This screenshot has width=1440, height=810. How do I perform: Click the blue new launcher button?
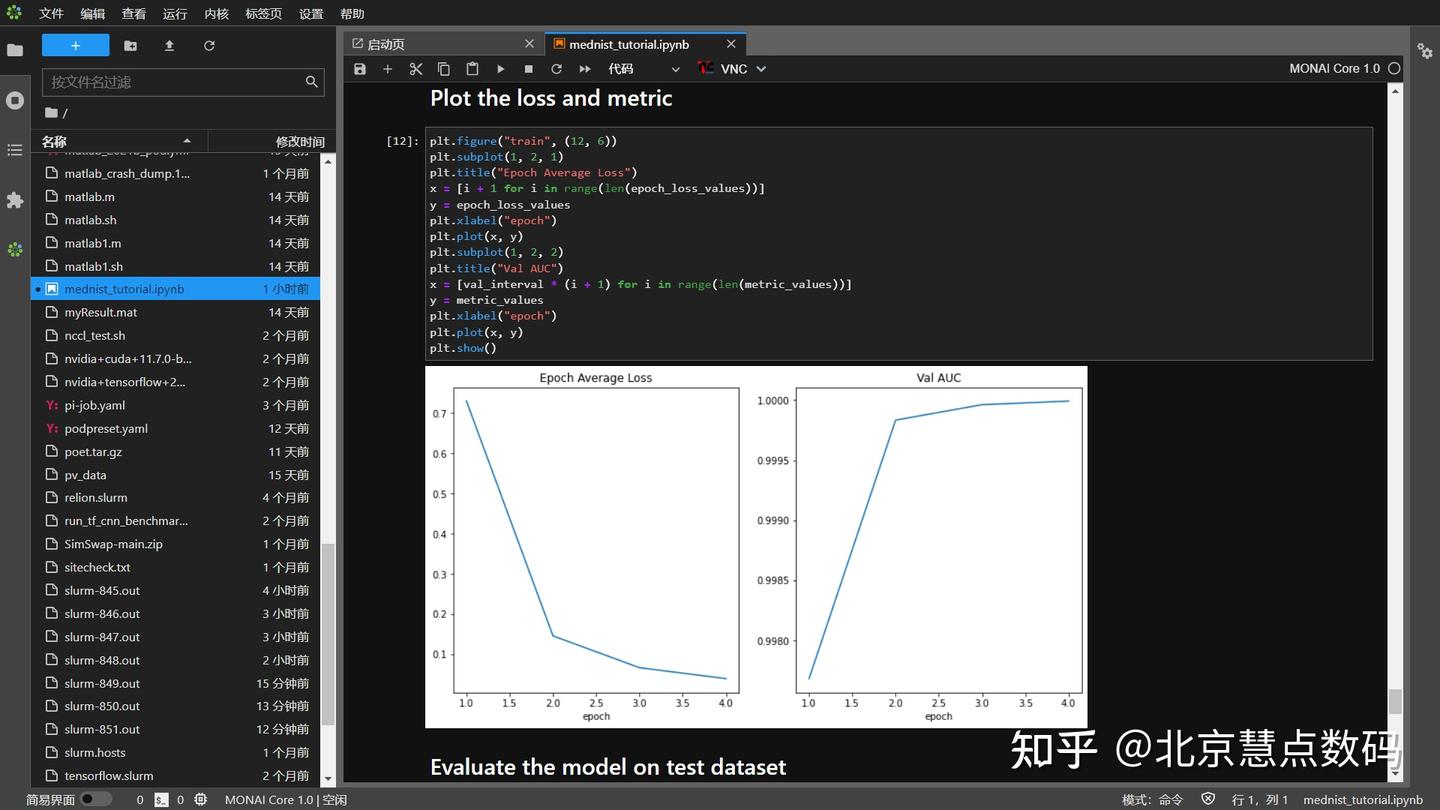75,46
